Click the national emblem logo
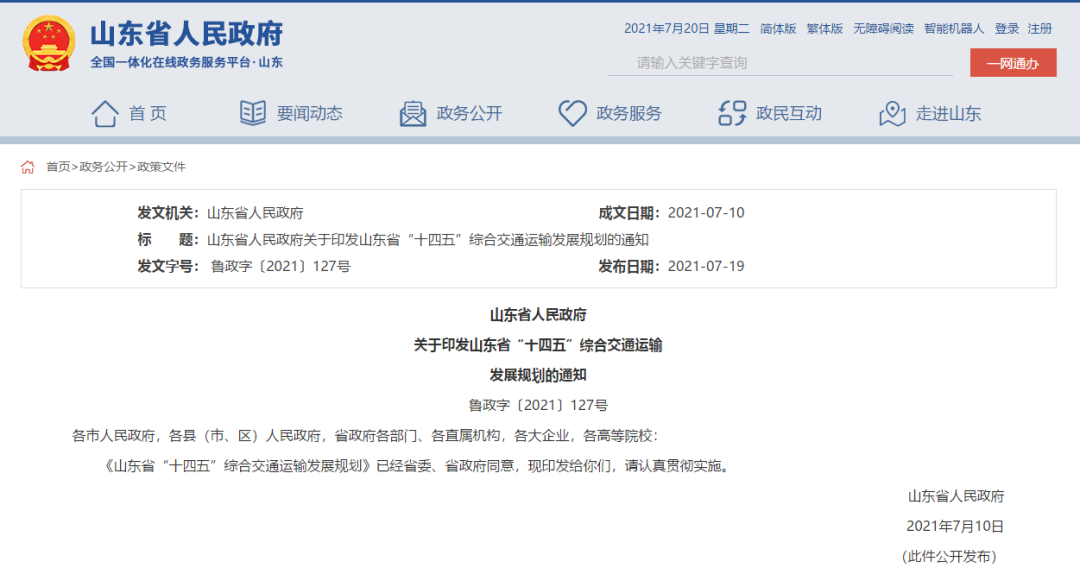This screenshot has width=1080, height=568. point(49,43)
